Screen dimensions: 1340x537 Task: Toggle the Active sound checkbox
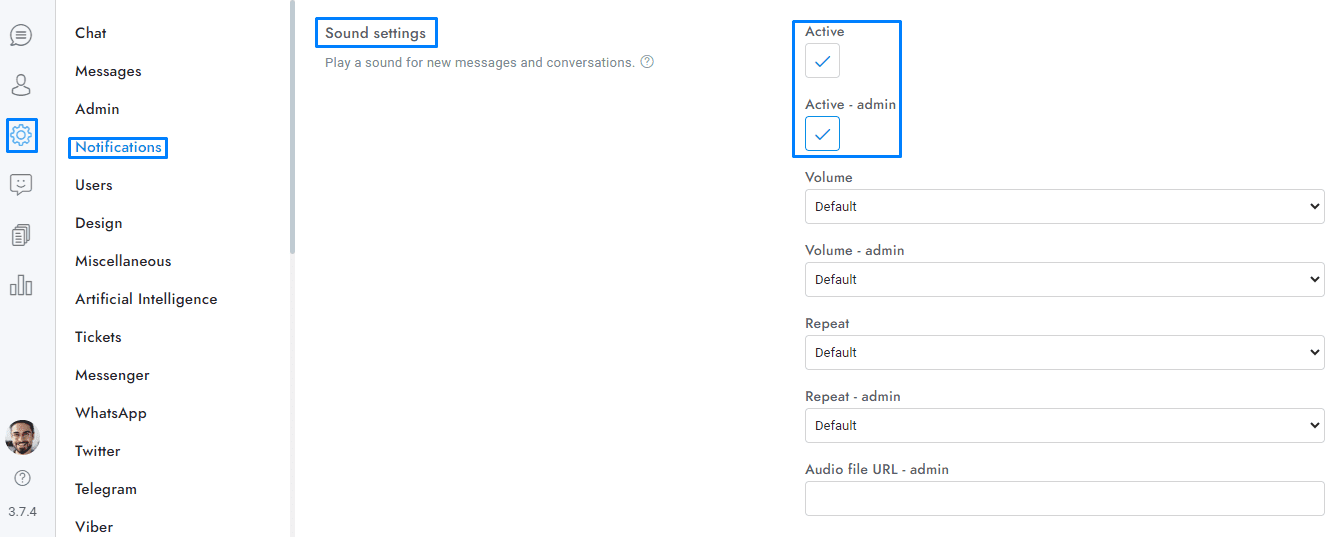(822, 61)
